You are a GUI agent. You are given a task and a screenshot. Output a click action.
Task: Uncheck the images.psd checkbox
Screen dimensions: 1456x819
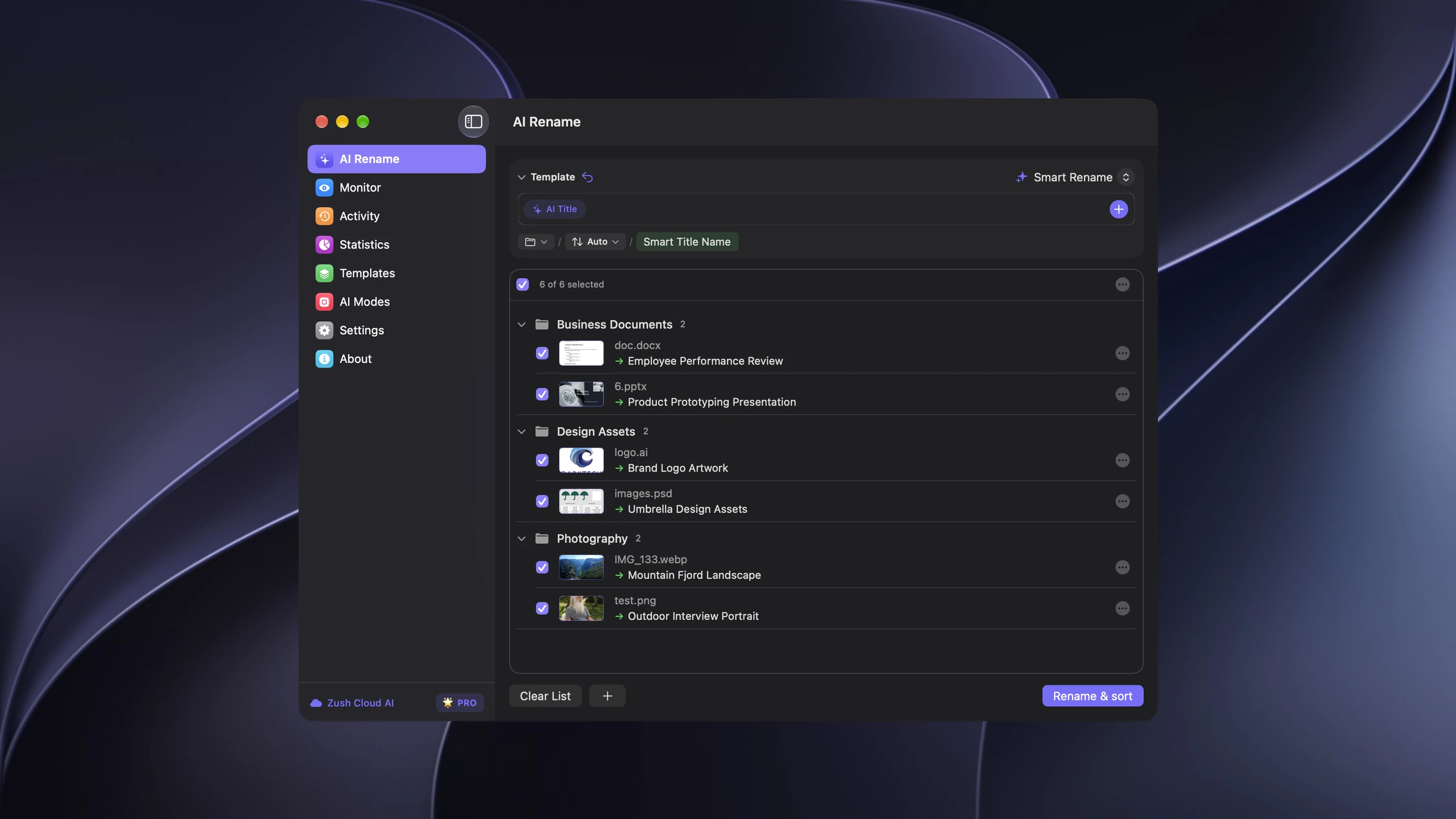coord(542,501)
